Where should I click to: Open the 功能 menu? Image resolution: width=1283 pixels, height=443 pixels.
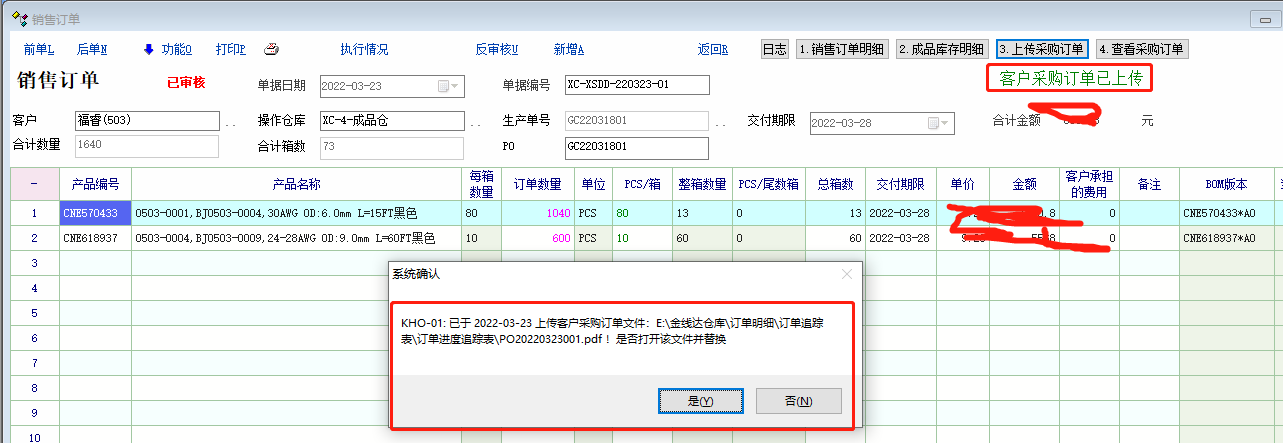pos(176,49)
